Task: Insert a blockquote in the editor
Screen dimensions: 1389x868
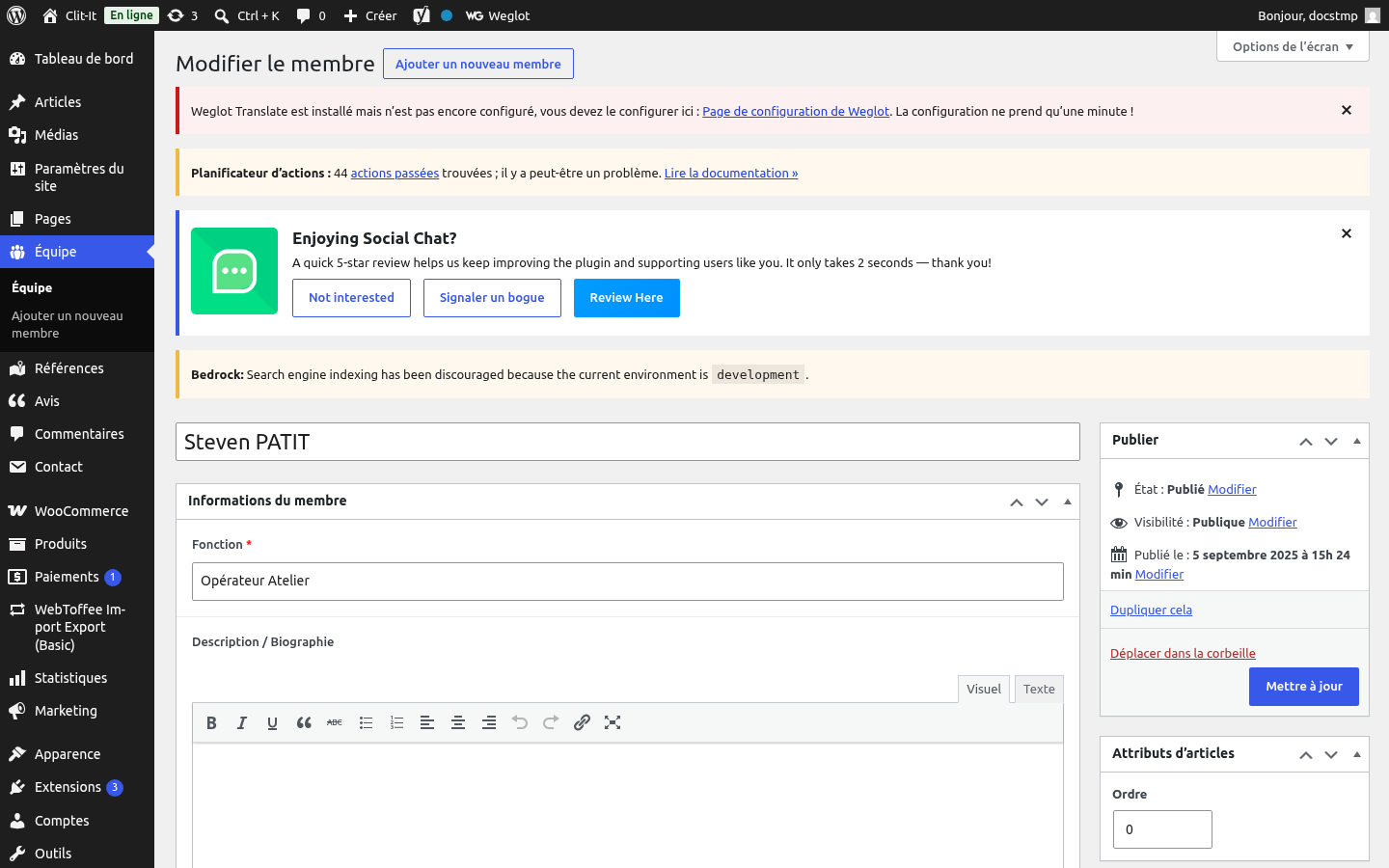Action: pyautogui.click(x=304, y=722)
